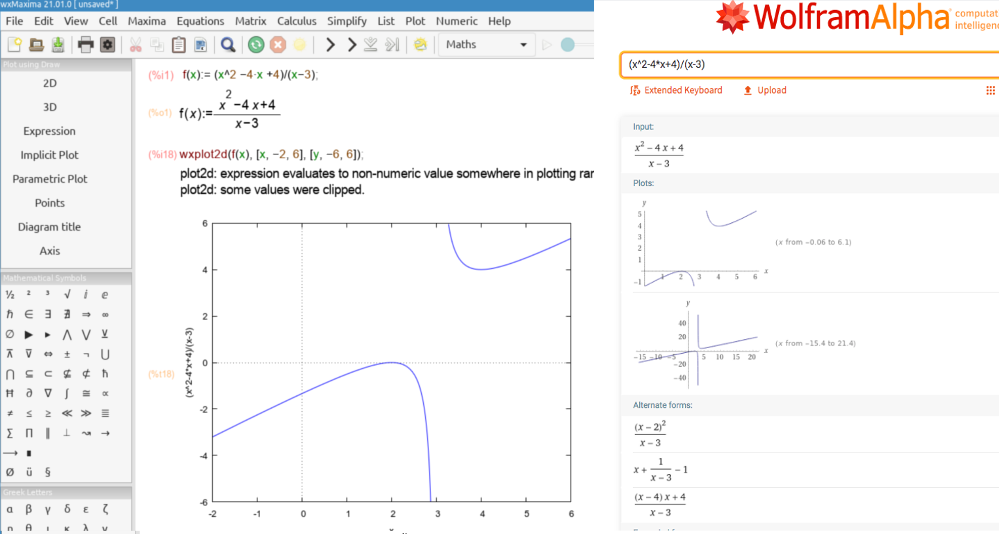The image size is (999, 534).
Task: Click the greyed animation play icon
Action: click(x=546, y=45)
